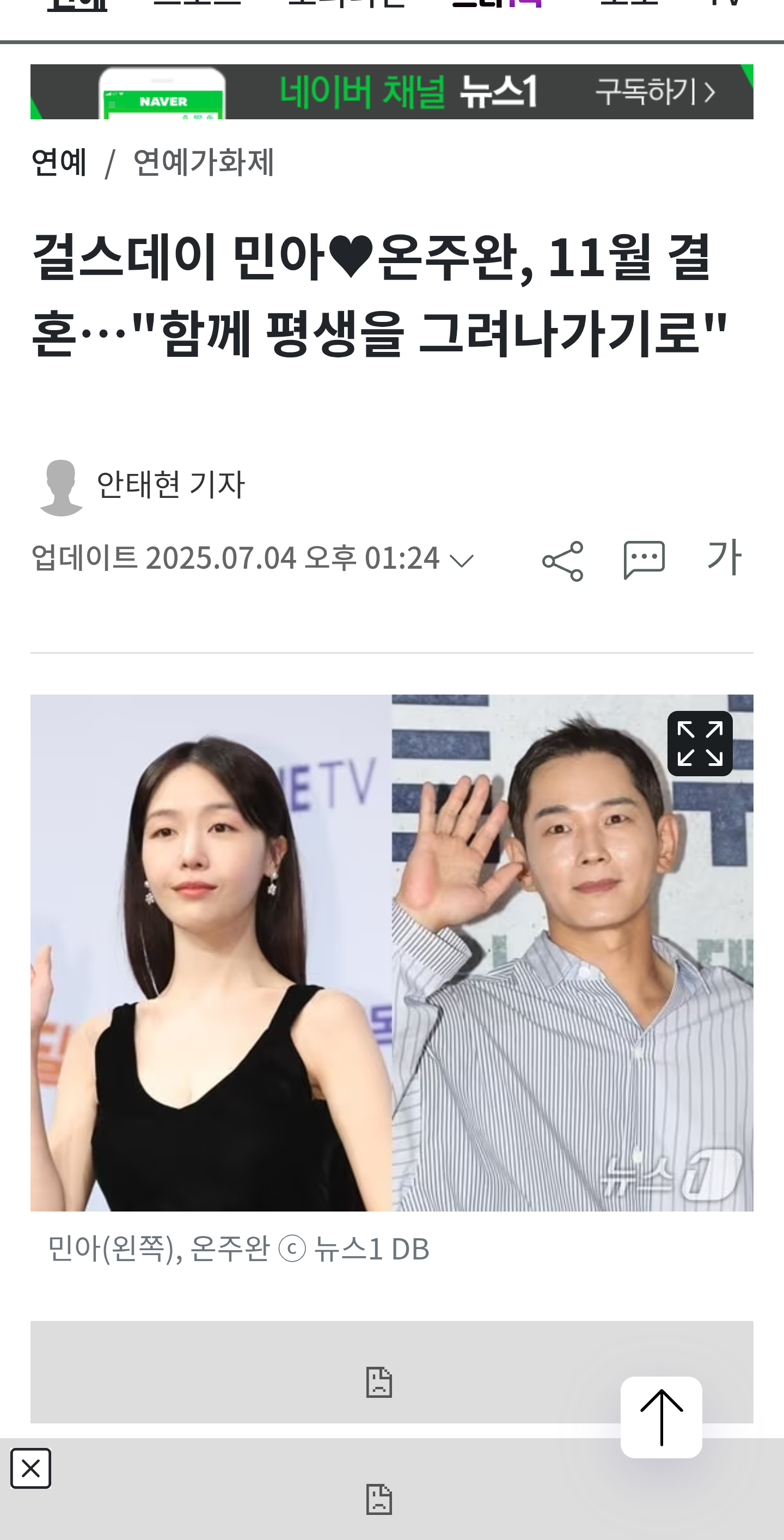This screenshot has height=1540, width=784.
Task: Tap the TV tab in top navigation
Action: (x=725, y=4)
